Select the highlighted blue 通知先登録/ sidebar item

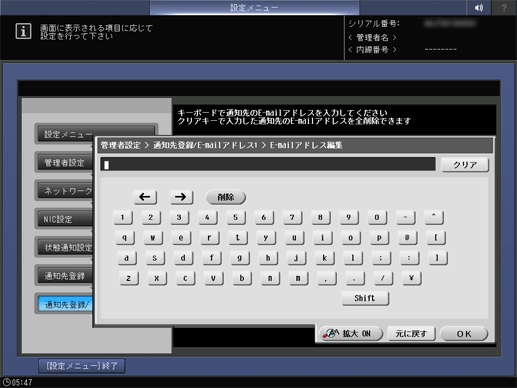coord(65,304)
